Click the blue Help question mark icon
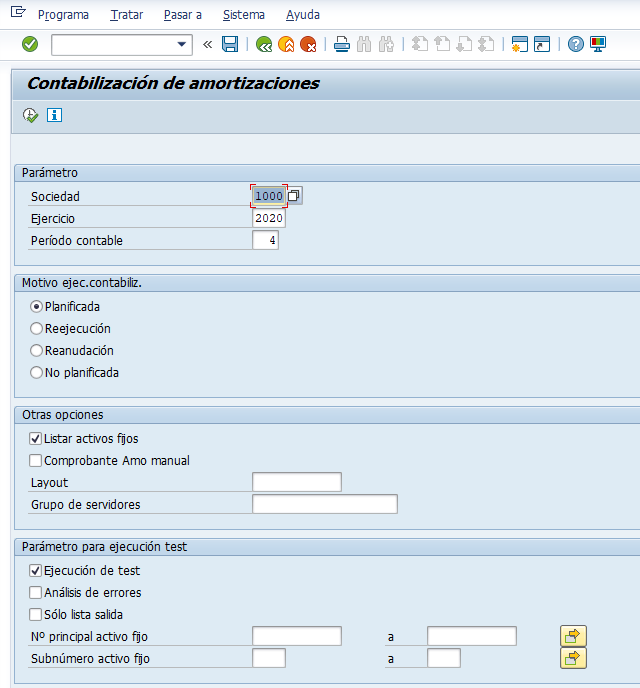The image size is (640, 688). (576, 44)
